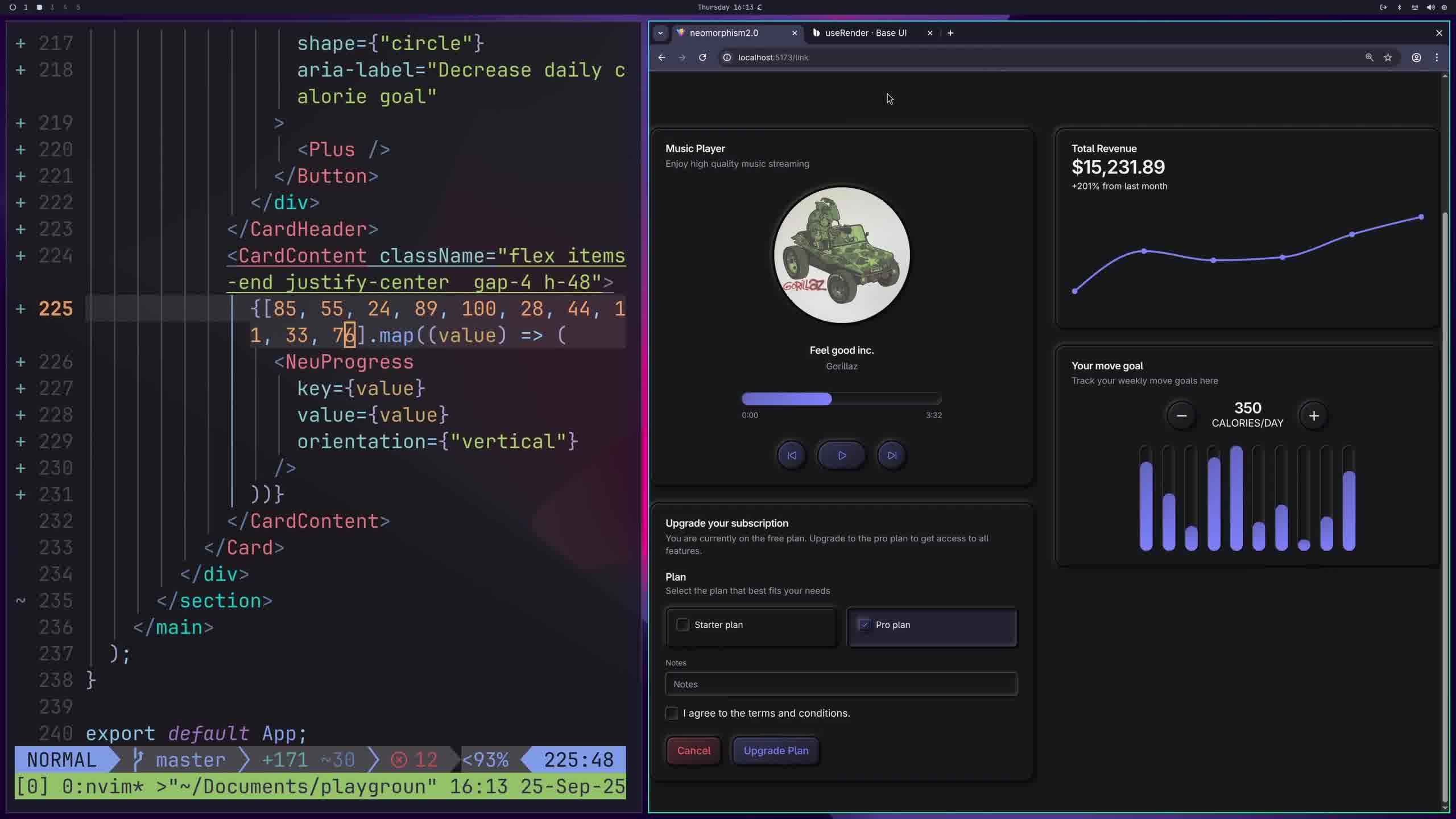Bookmark this page with star icon
Image resolution: width=1456 pixels, height=819 pixels.
[x=1388, y=57]
